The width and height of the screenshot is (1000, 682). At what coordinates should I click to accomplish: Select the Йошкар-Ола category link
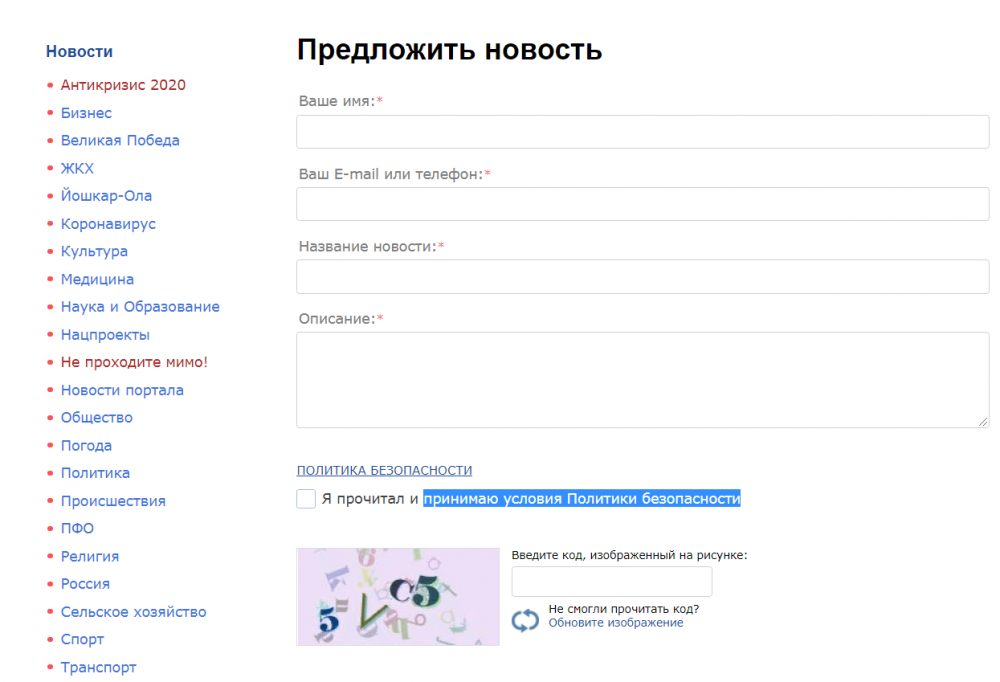click(106, 197)
